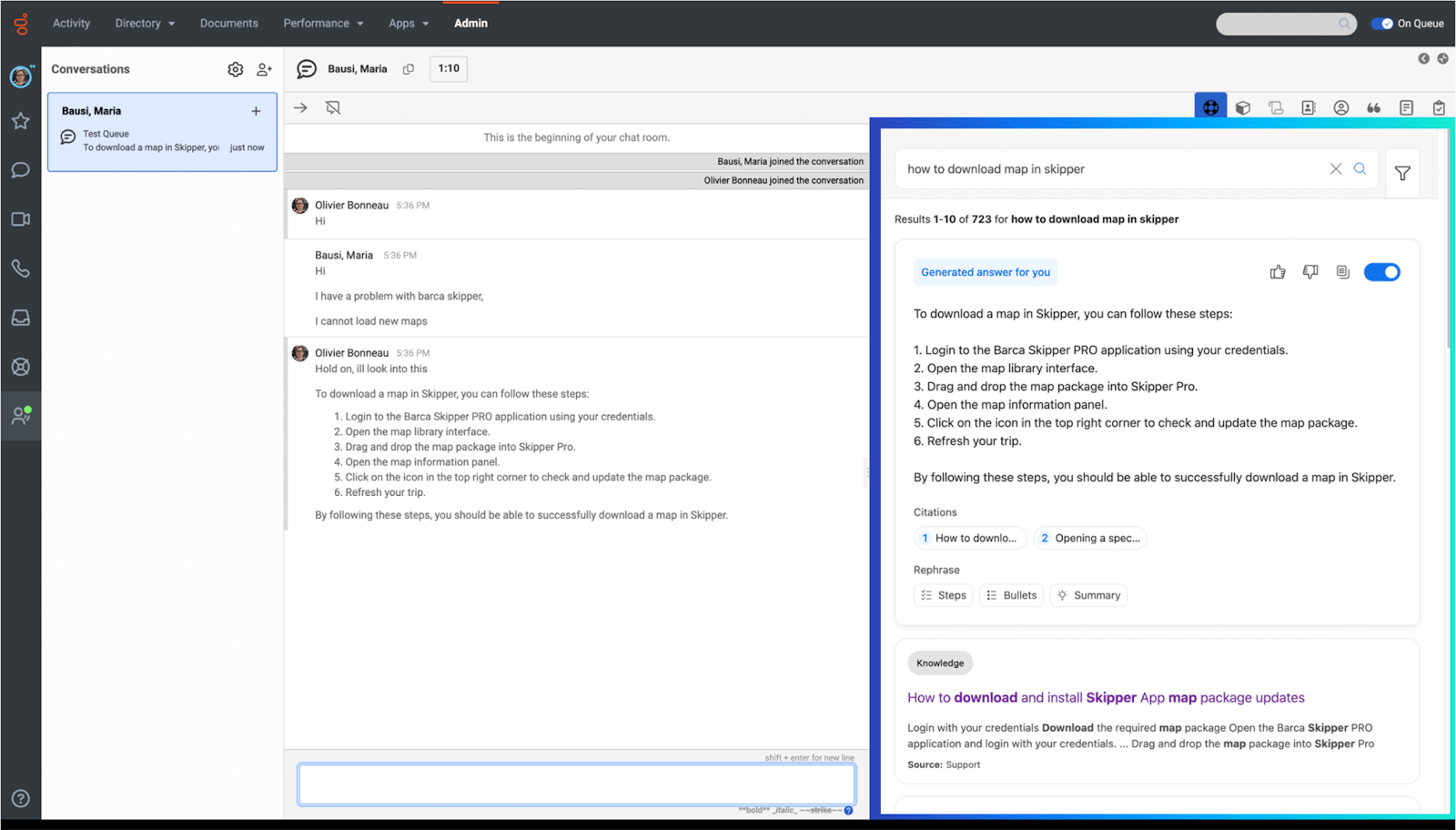Screen dimensions: 1456x830
Task: Rephrase the answer as Bullets
Action: [1011, 595]
